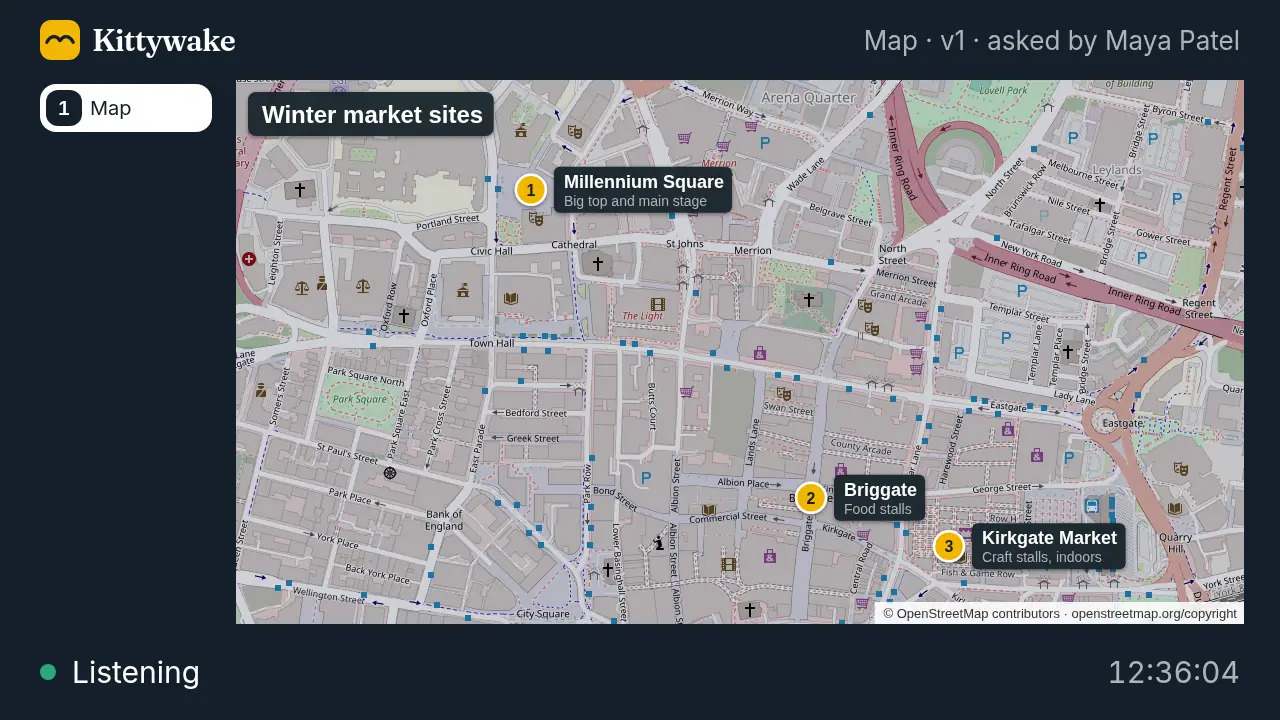
Task: Click the Town Hall map label
Action: 491,343
